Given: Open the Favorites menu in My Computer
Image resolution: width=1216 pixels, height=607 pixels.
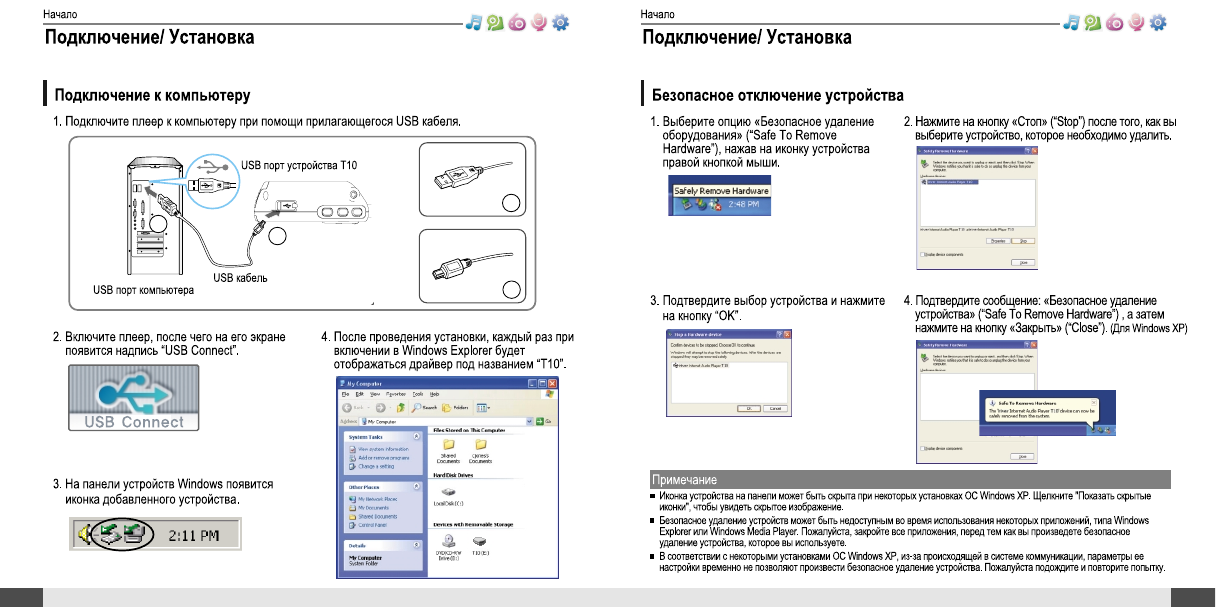Looking at the screenshot, I should pos(396,394).
